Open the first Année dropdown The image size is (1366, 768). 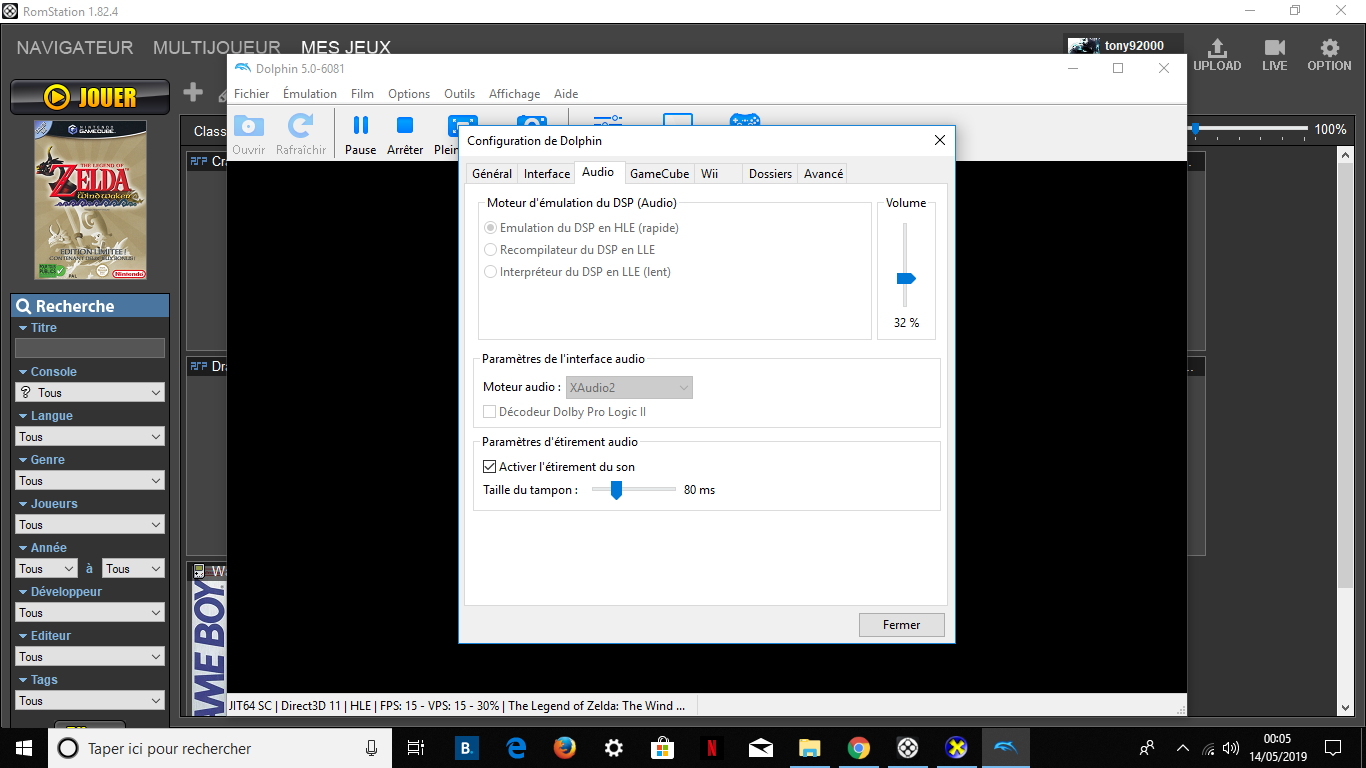[x=46, y=569]
